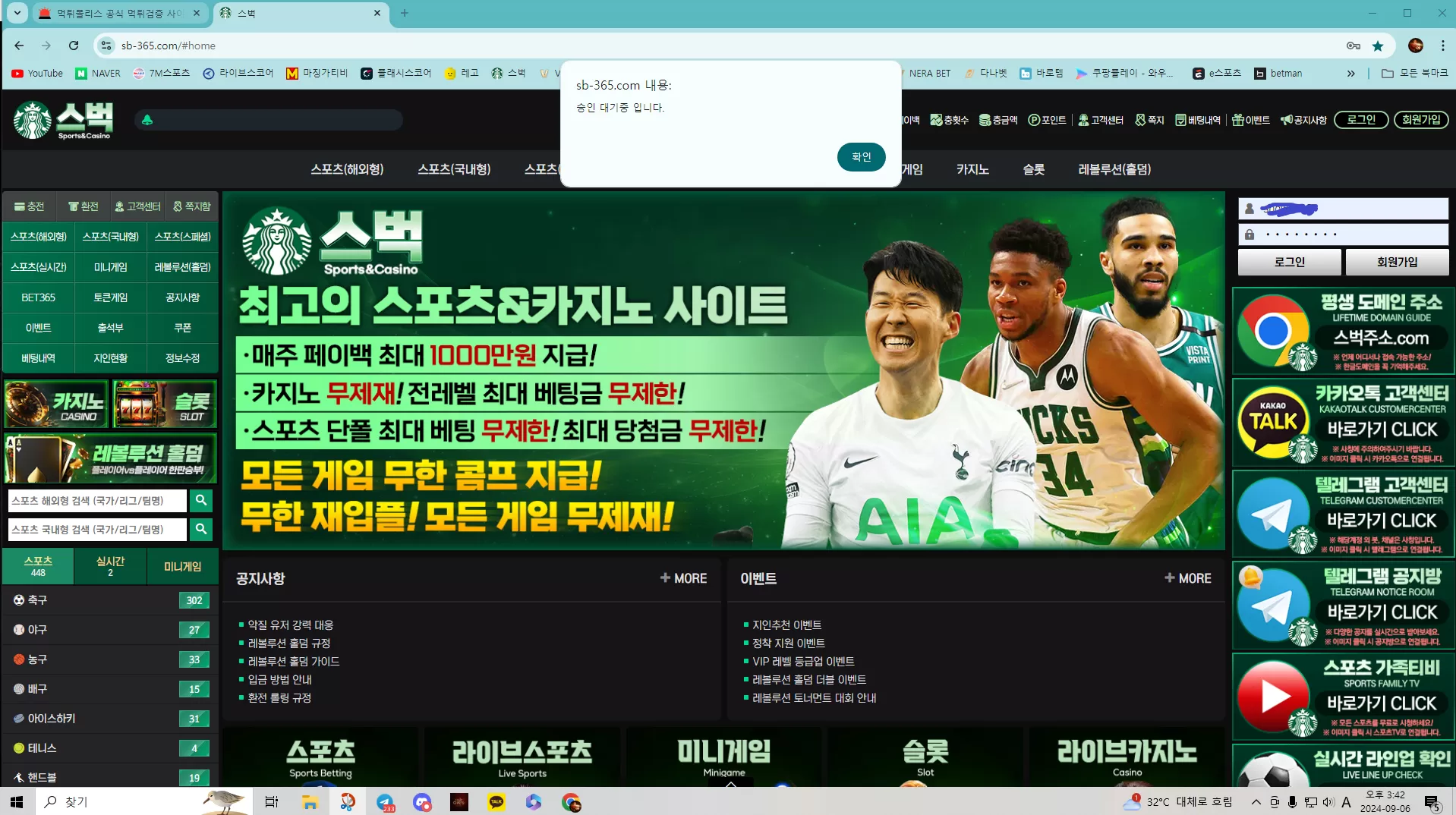The height and width of the screenshot is (815, 1456).
Task: Expand 이벤트 with the MORE link
Action: pos(1188,578)
